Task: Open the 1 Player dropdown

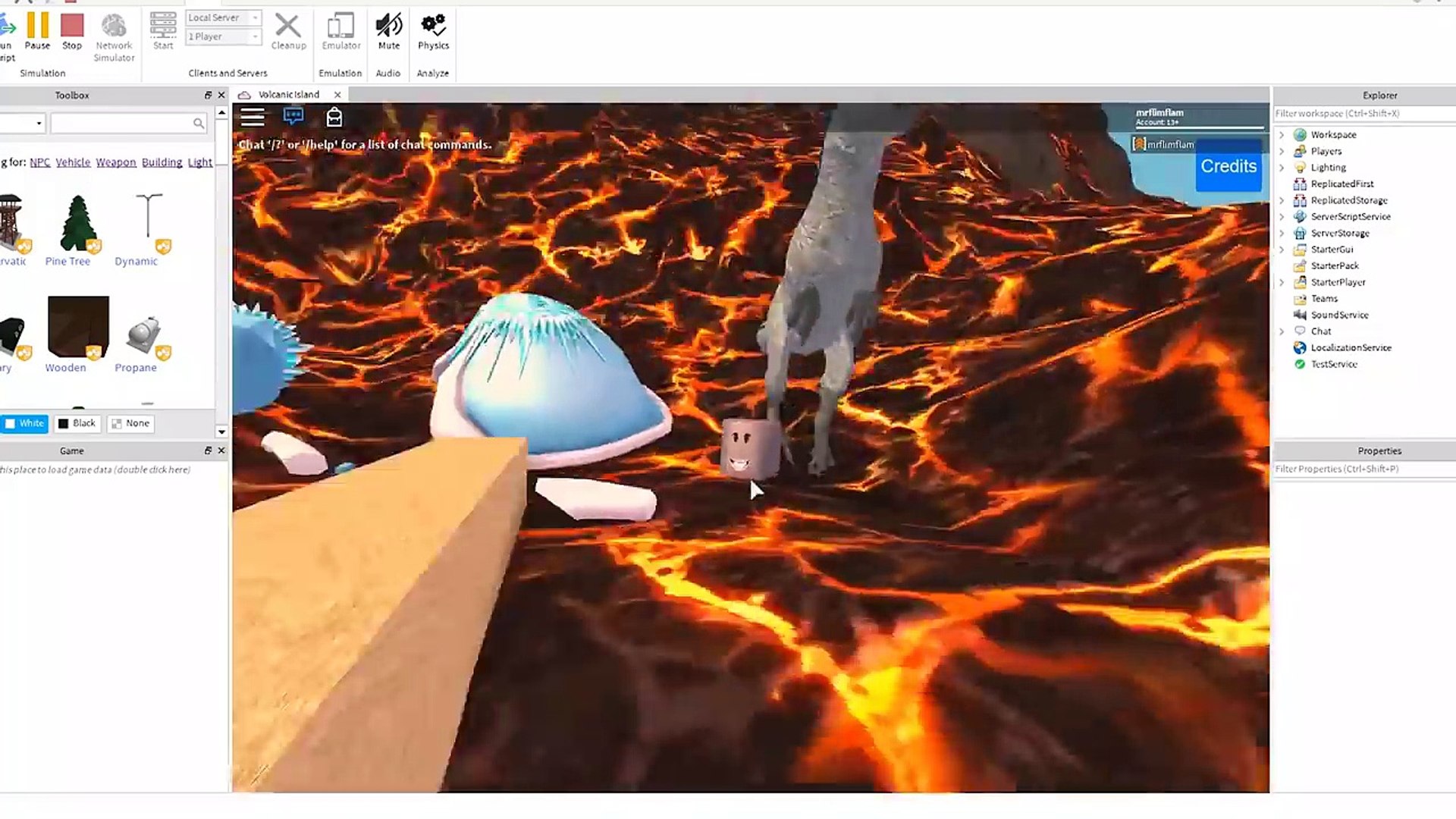Action: tap(224, 36)
